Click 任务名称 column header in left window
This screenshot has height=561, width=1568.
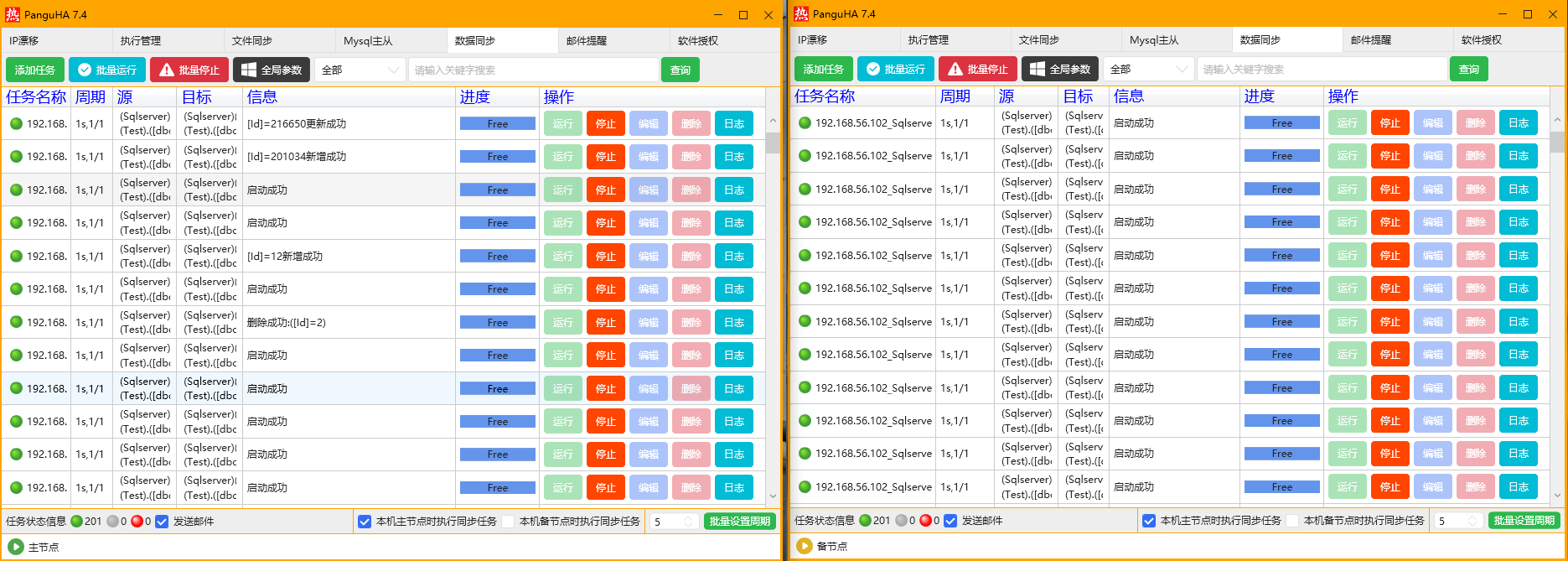click(x=36, y=96)
